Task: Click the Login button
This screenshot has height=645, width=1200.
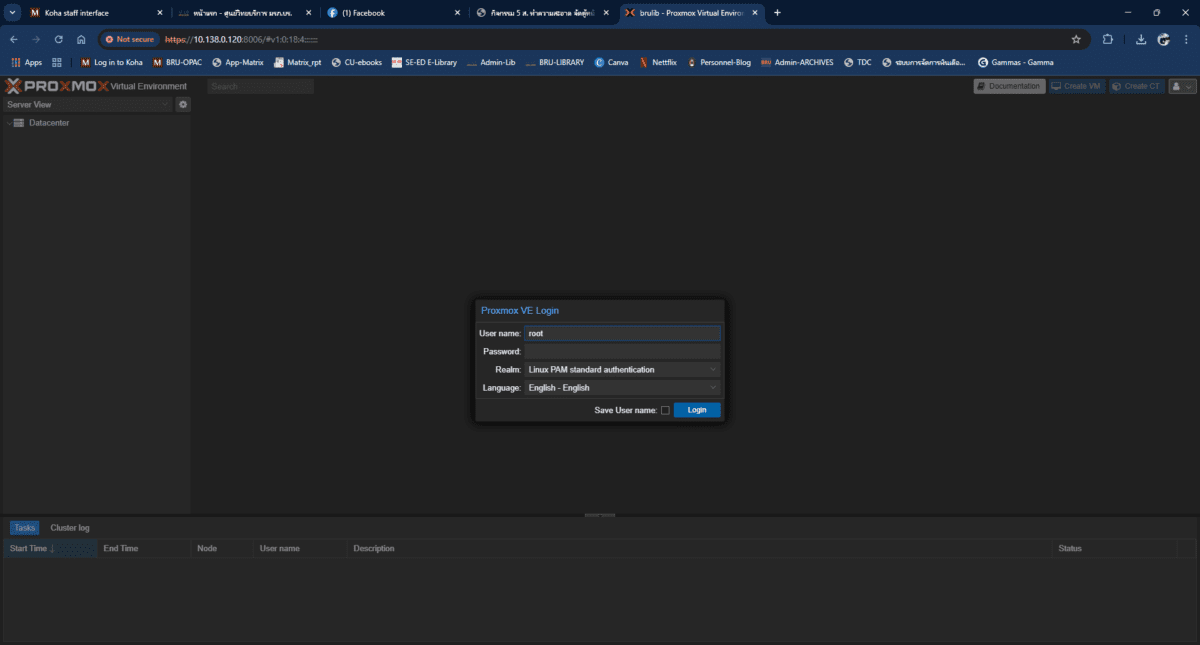Action: (697, 410)
